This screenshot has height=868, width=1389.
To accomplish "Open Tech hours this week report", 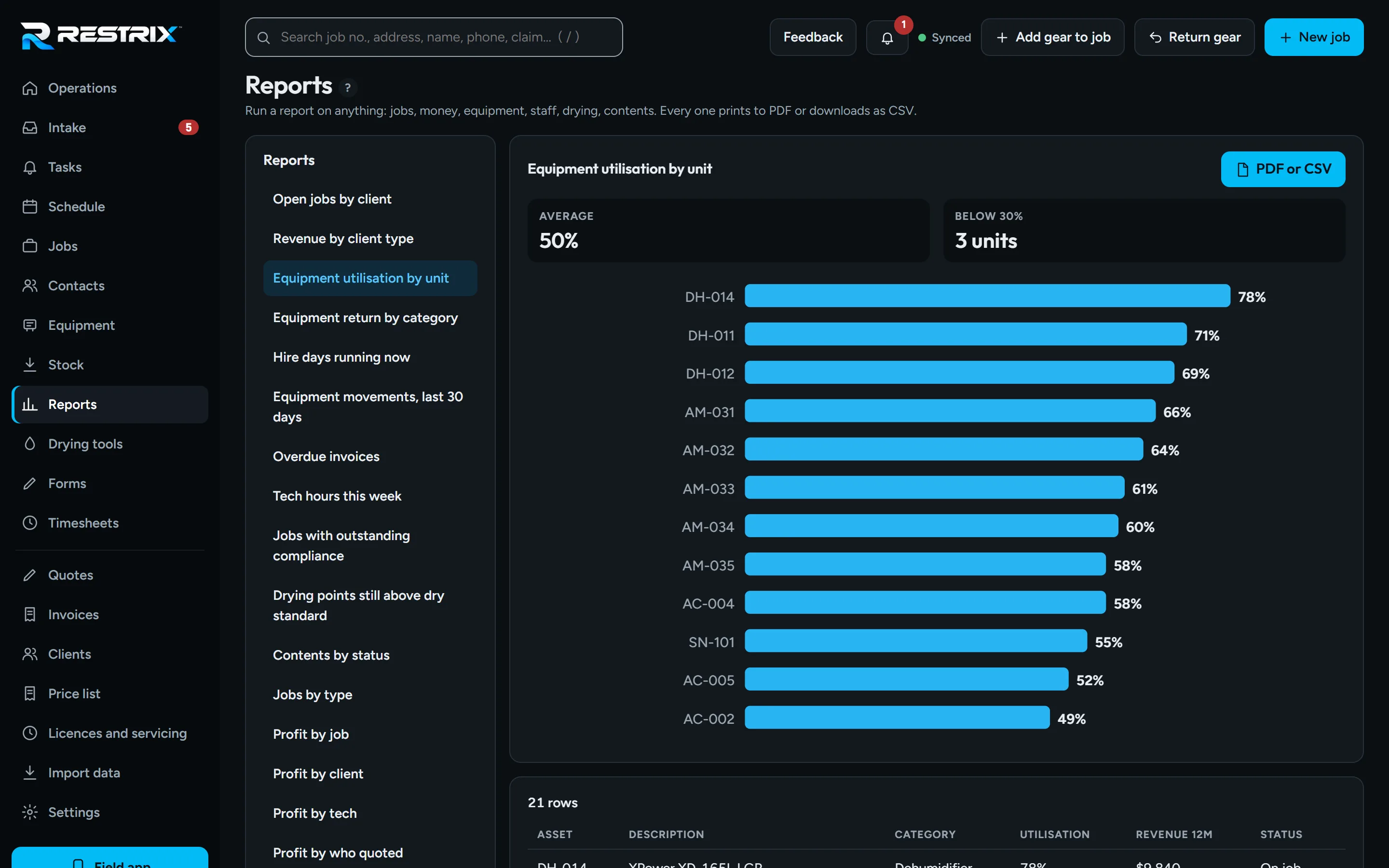I will 369,496.
